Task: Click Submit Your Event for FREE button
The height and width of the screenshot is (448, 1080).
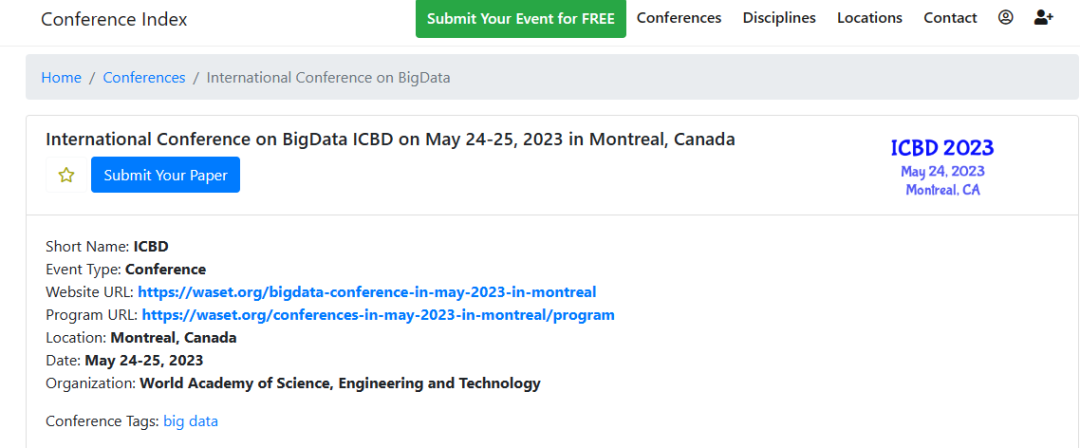Action: point(521,19)
